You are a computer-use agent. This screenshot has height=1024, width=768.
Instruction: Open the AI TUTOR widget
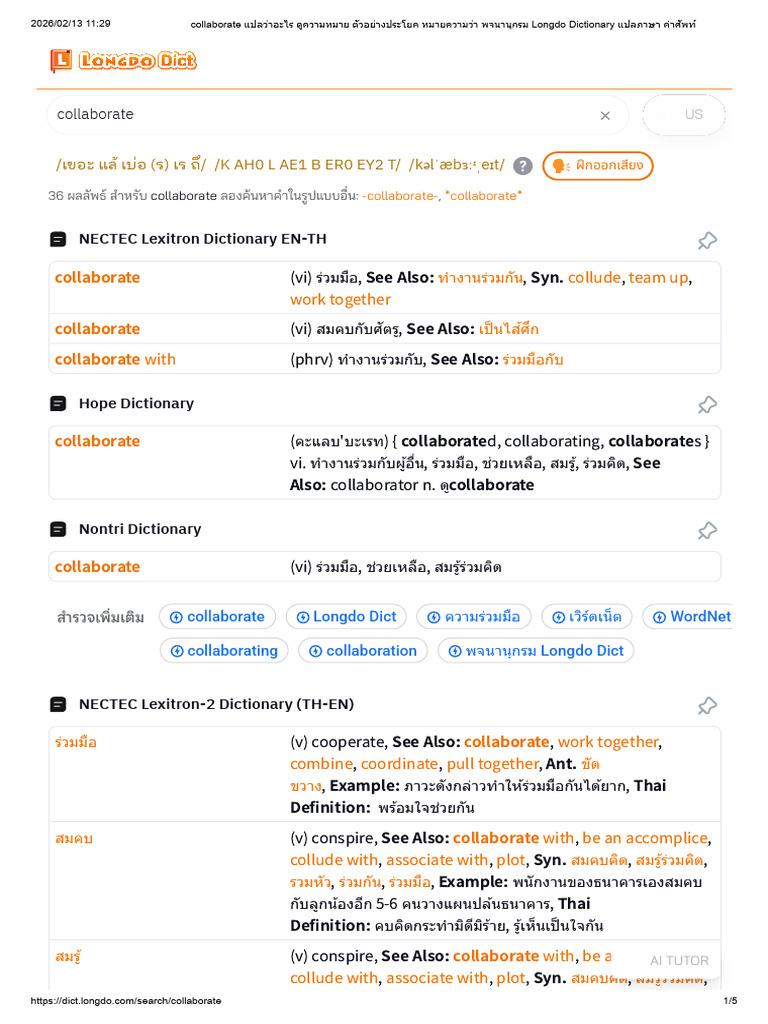point(679,960)
